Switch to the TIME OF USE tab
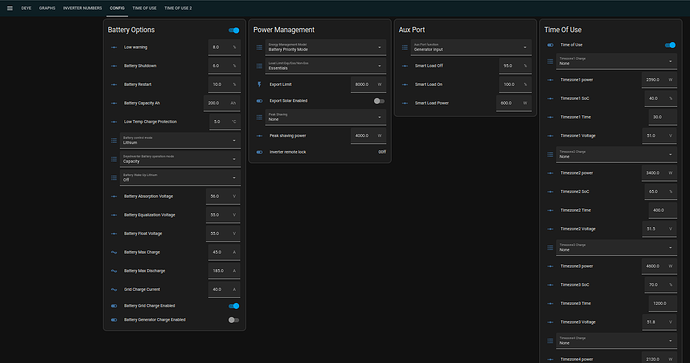This screenshot has height=363, width=690. coord(144,8)
